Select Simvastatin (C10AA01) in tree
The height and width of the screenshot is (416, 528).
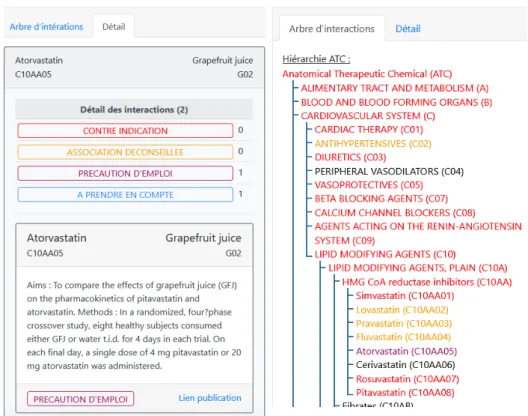(x=405, y=296)
